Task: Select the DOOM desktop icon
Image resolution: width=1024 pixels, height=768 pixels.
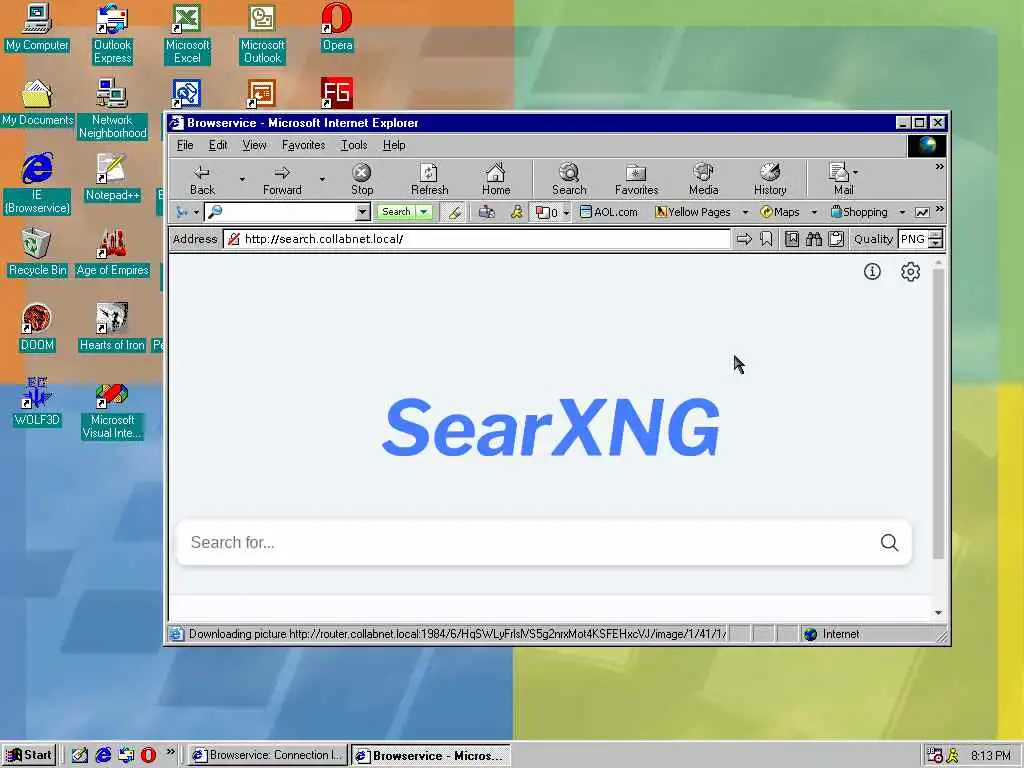Action: tap(37, 328)
